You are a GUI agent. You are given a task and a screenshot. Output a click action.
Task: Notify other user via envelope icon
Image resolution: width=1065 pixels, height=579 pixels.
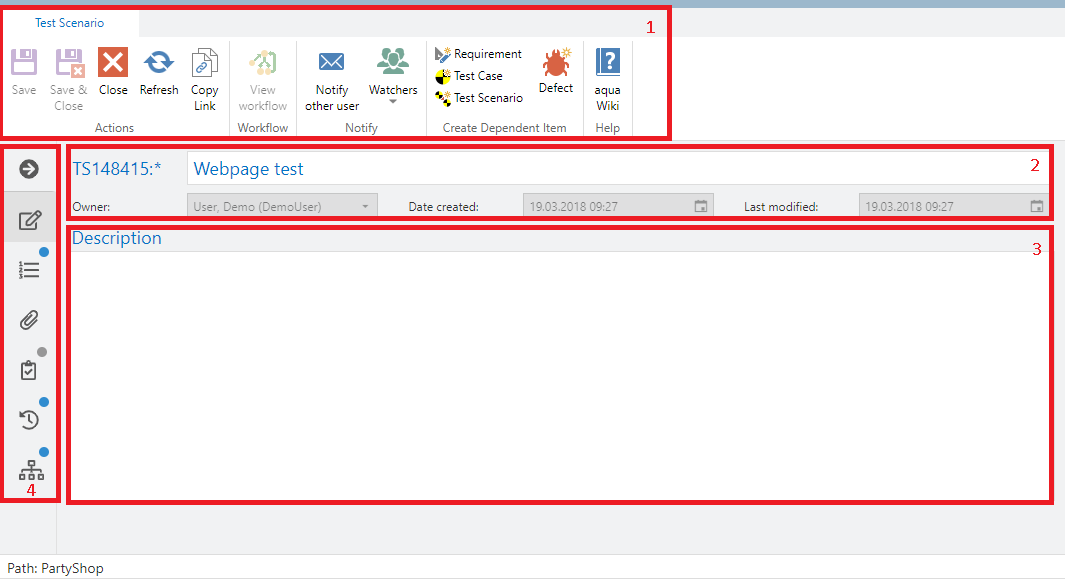point(332,64)
